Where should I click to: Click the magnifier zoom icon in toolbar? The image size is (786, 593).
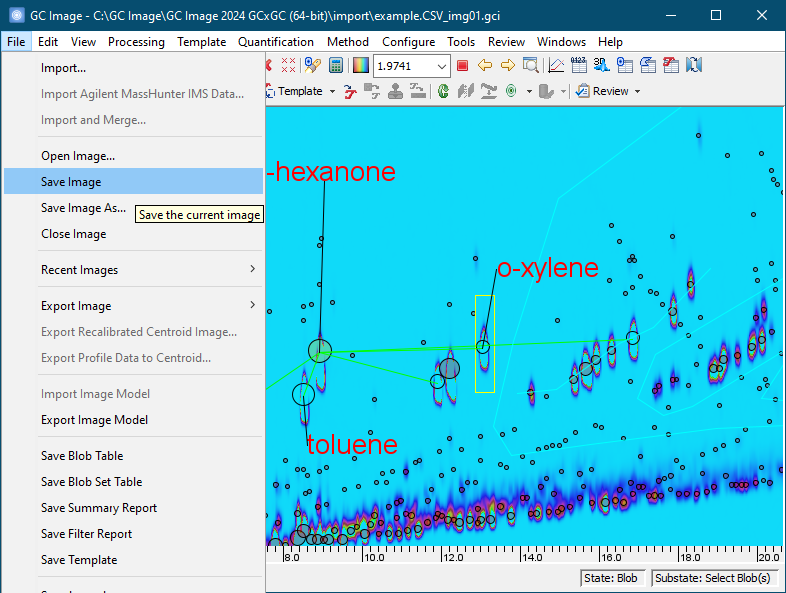tap(531, 66)
